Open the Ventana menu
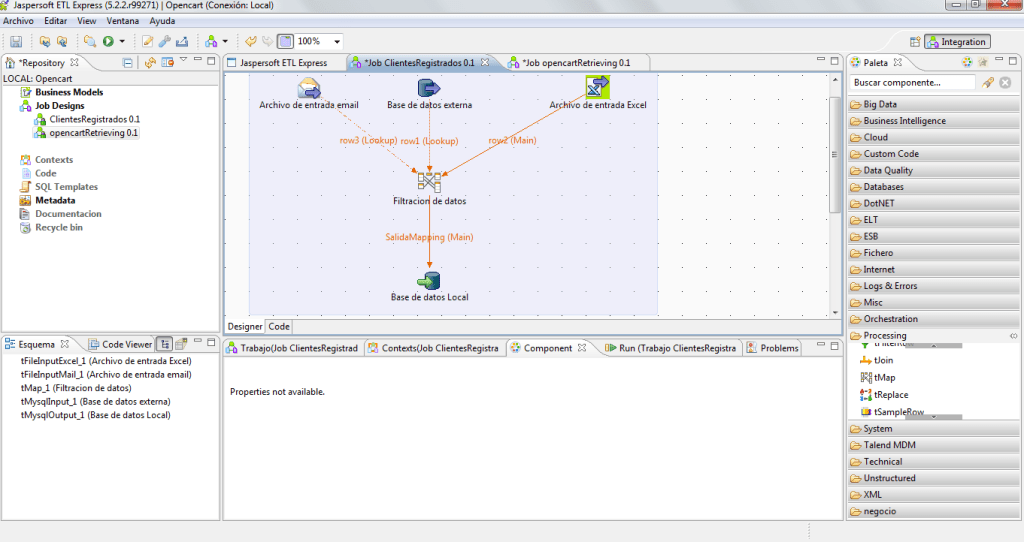Image resolution: width=1024 pixels, height=542 pixels. coord(122,20)
